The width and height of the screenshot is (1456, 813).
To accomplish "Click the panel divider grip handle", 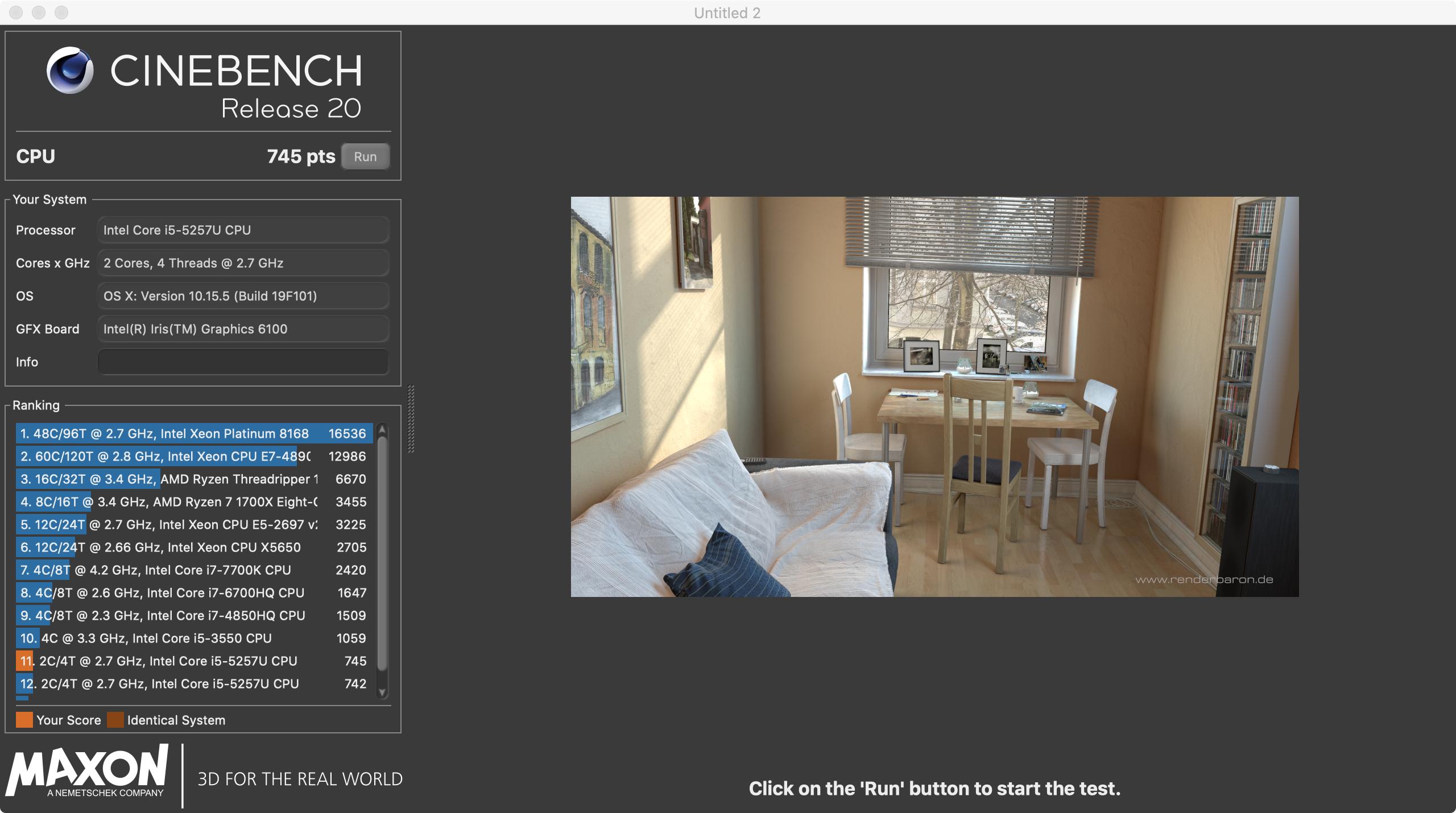I will [411, 419].
